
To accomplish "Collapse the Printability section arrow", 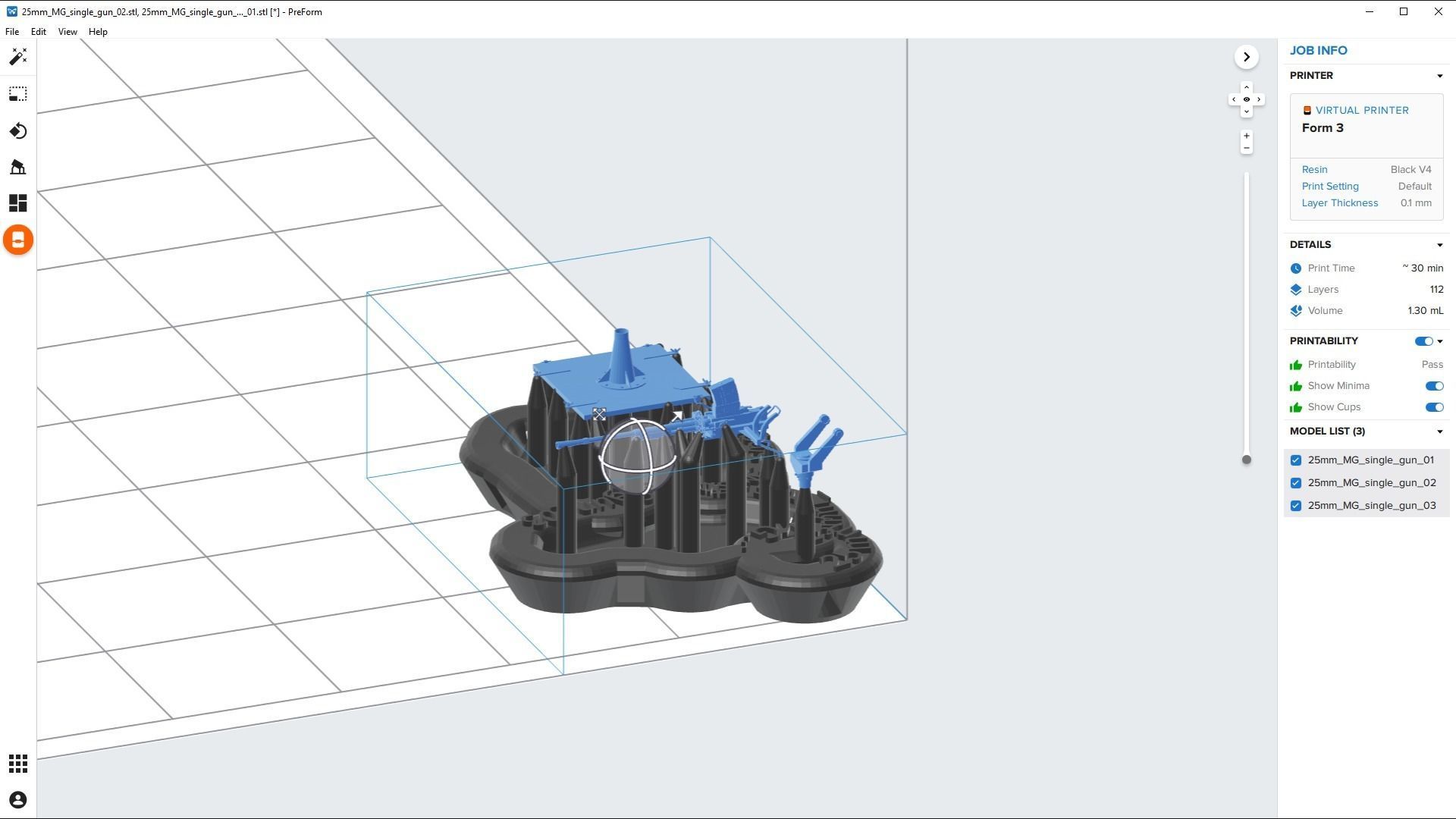I will tap(1439, 341).
